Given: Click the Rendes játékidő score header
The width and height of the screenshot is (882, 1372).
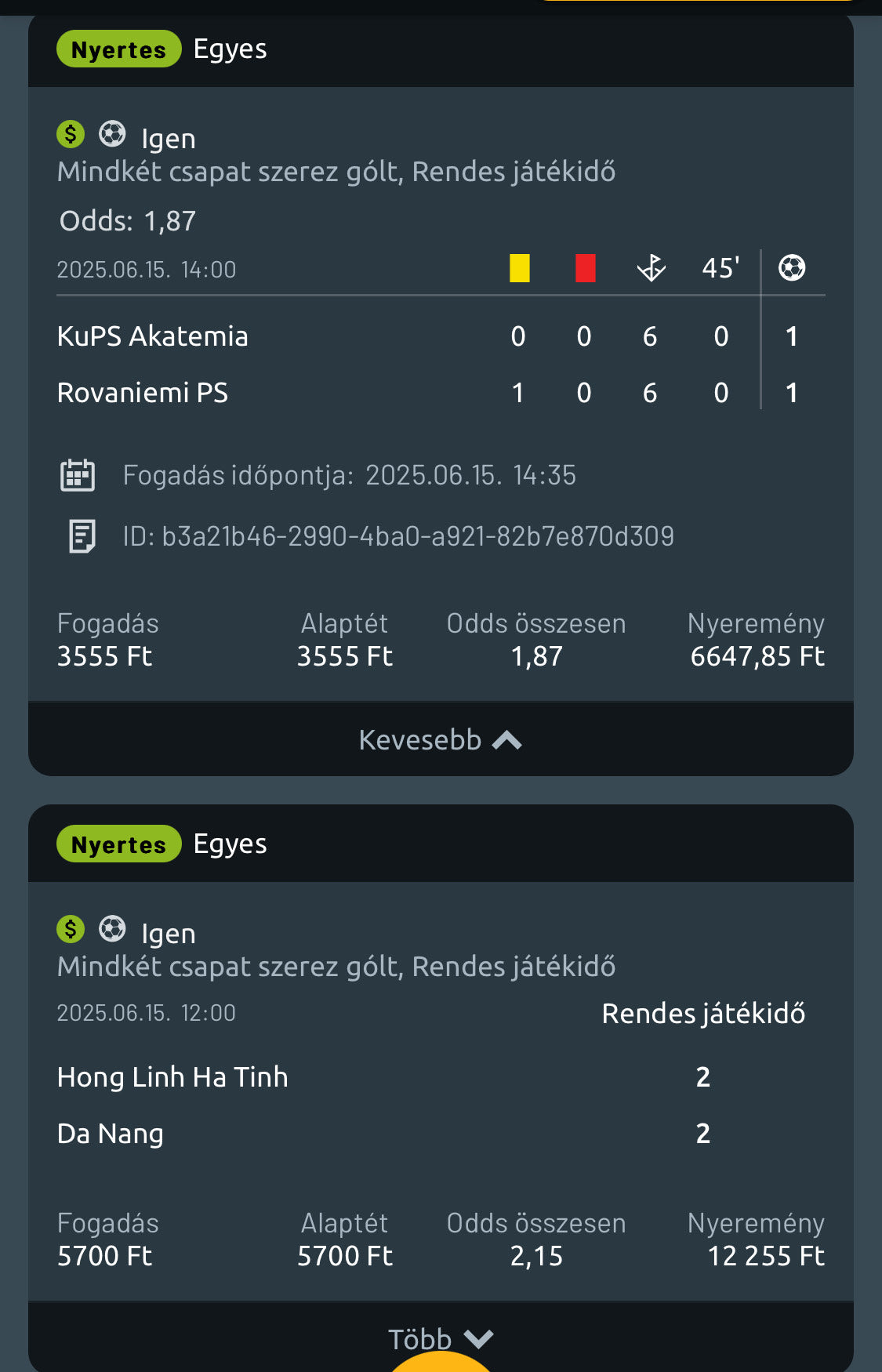Looking at the screenshot, I should (703, 1014).
